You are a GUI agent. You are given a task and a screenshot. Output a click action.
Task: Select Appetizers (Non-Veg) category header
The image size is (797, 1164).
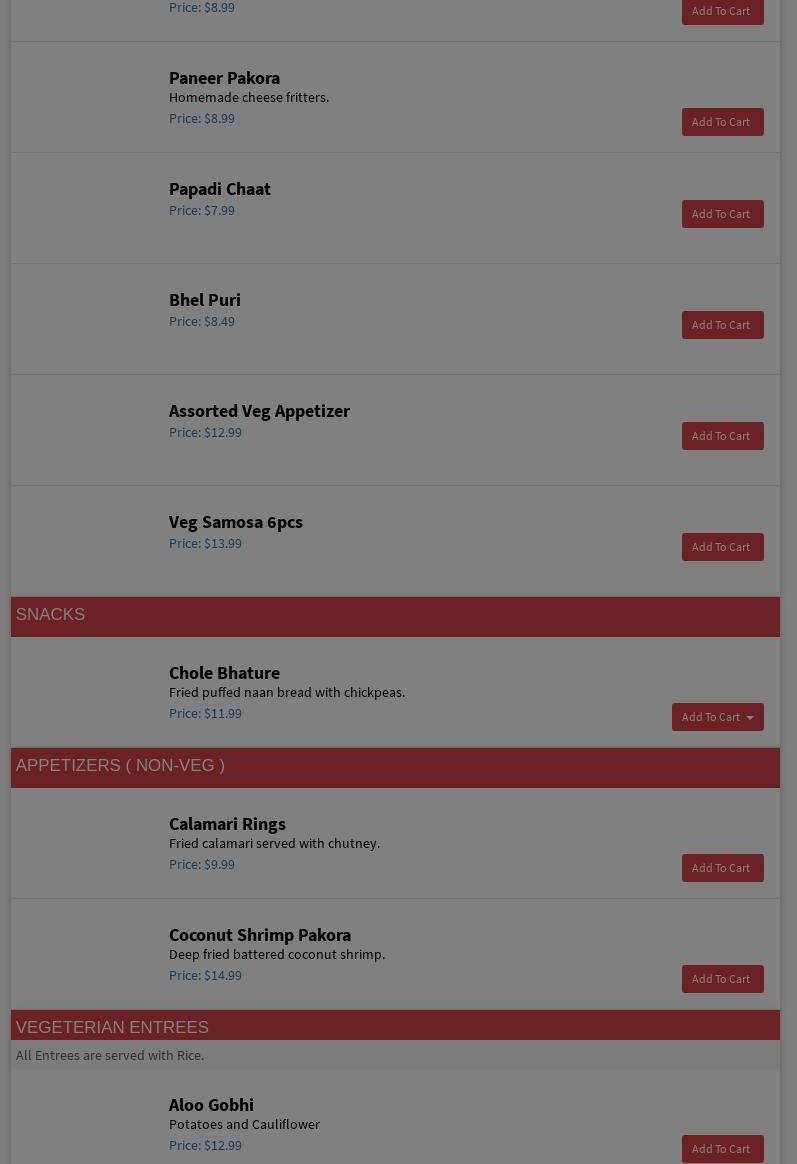[x=120, y=766]
